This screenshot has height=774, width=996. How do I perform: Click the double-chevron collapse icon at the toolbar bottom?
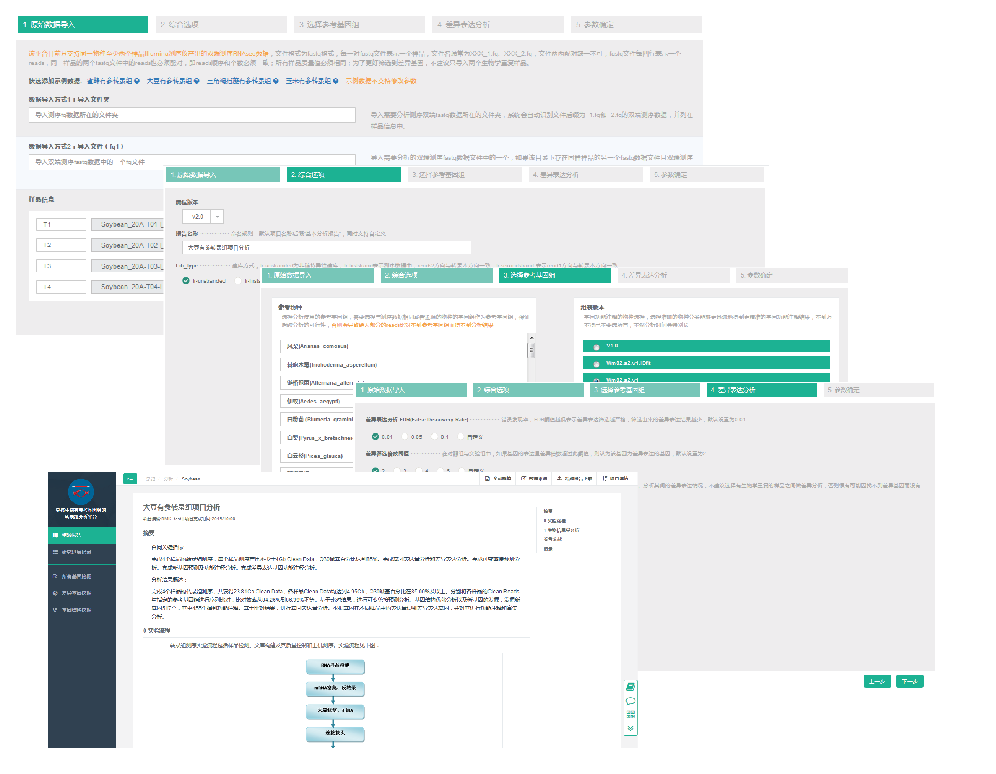click(x=631, y=728)
